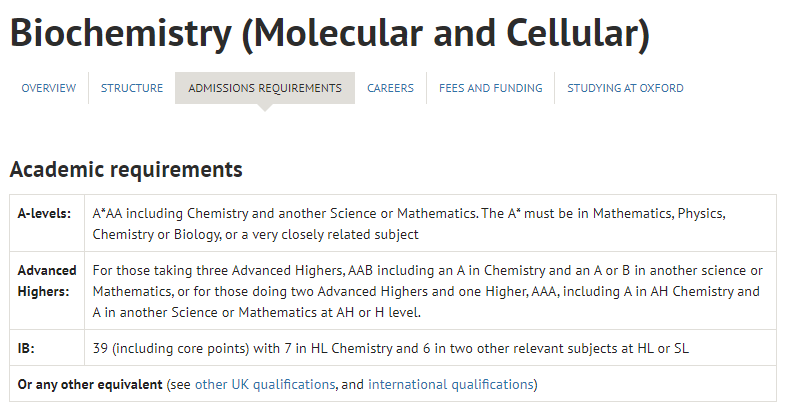
Task: Go to the Careers tab
Action: pos(390,88)
